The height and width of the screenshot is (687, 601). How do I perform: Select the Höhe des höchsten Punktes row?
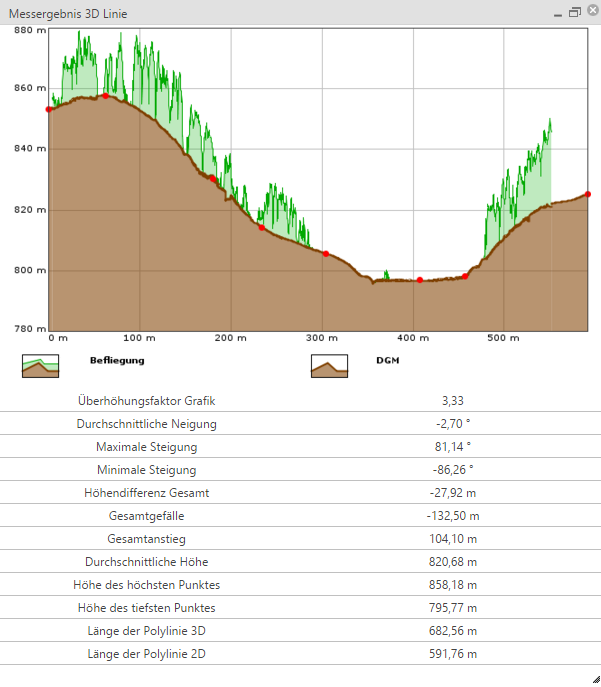tap(300, 585)
